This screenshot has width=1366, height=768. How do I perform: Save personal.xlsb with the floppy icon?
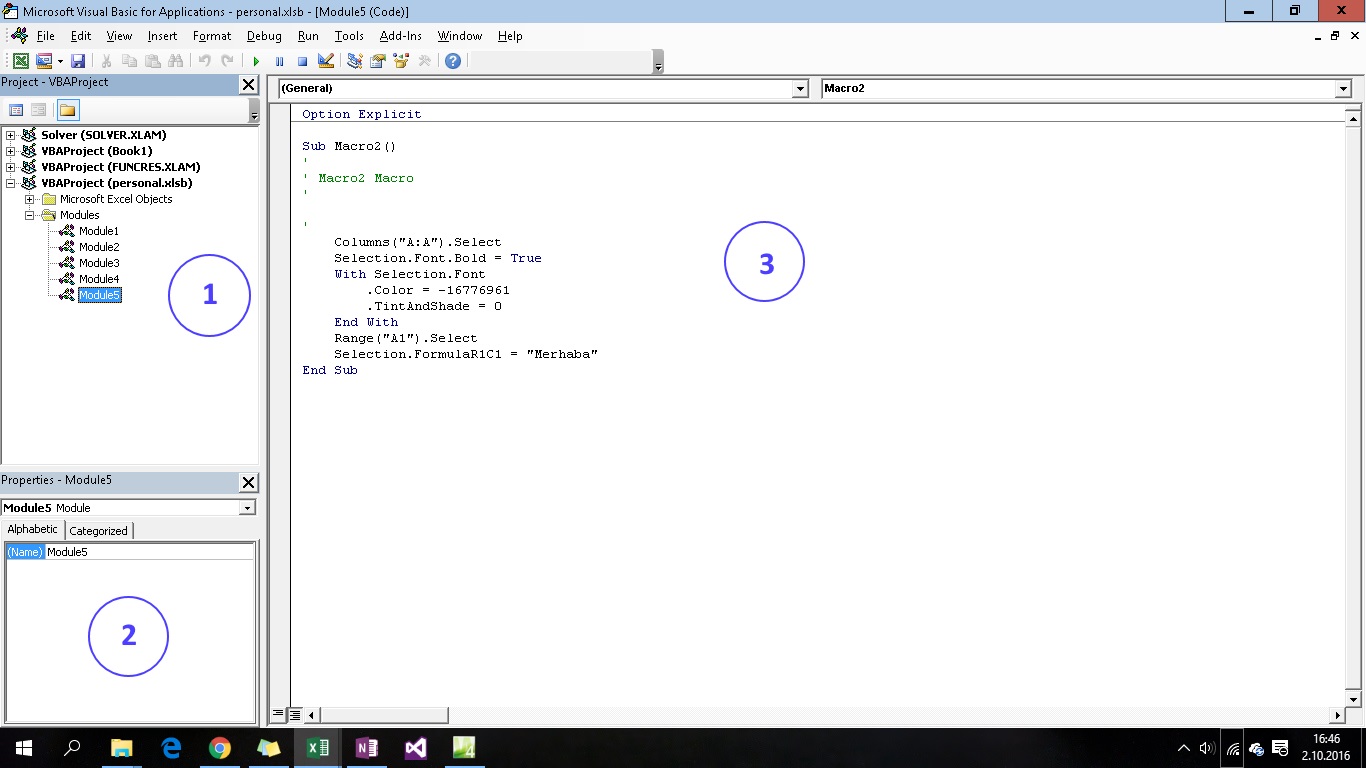coord(77,61)
